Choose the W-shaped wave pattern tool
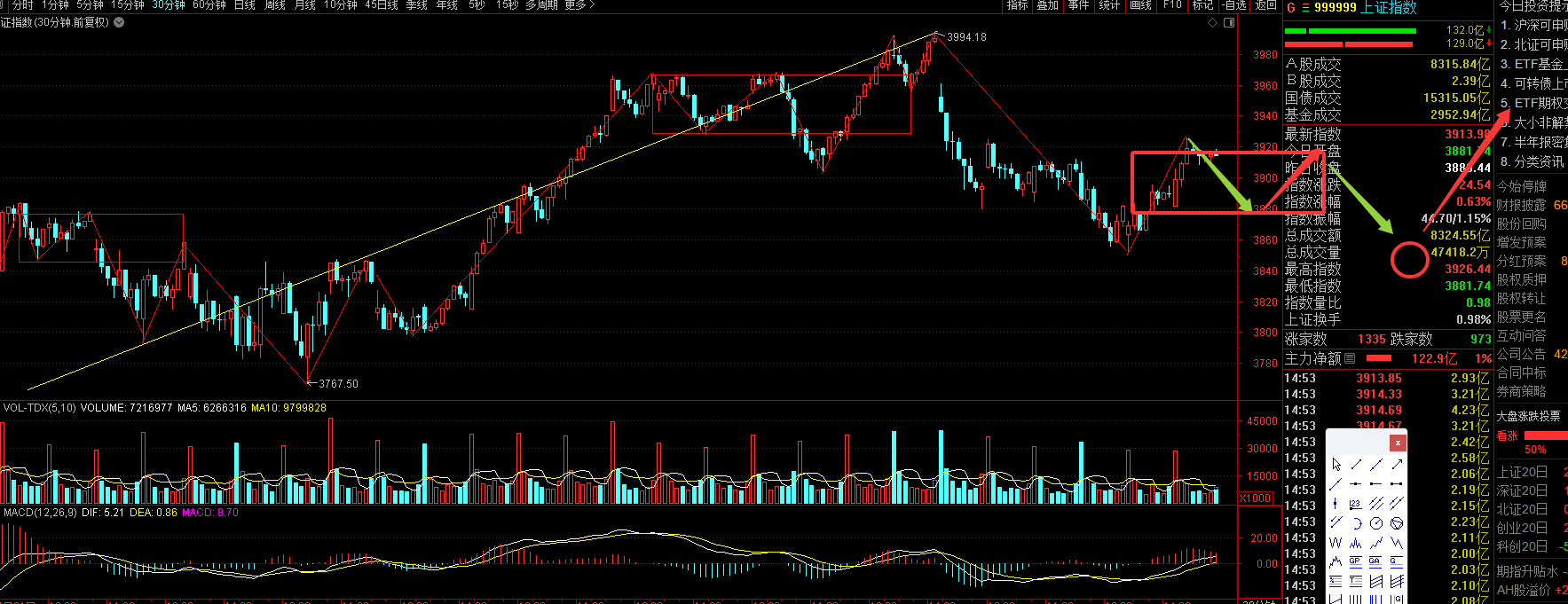This screenshot has width=1568, height=604. coord(1336,542)
